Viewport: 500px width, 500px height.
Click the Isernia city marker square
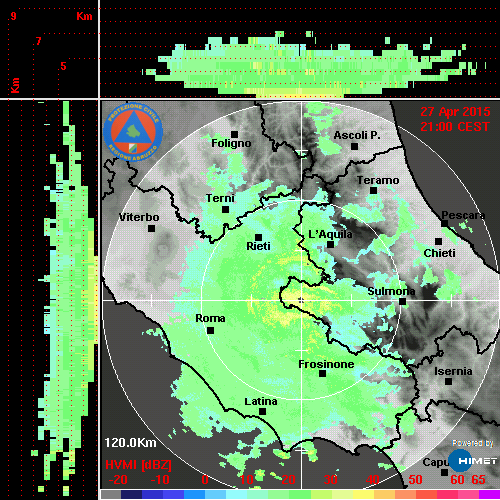[x=448, y=381]
